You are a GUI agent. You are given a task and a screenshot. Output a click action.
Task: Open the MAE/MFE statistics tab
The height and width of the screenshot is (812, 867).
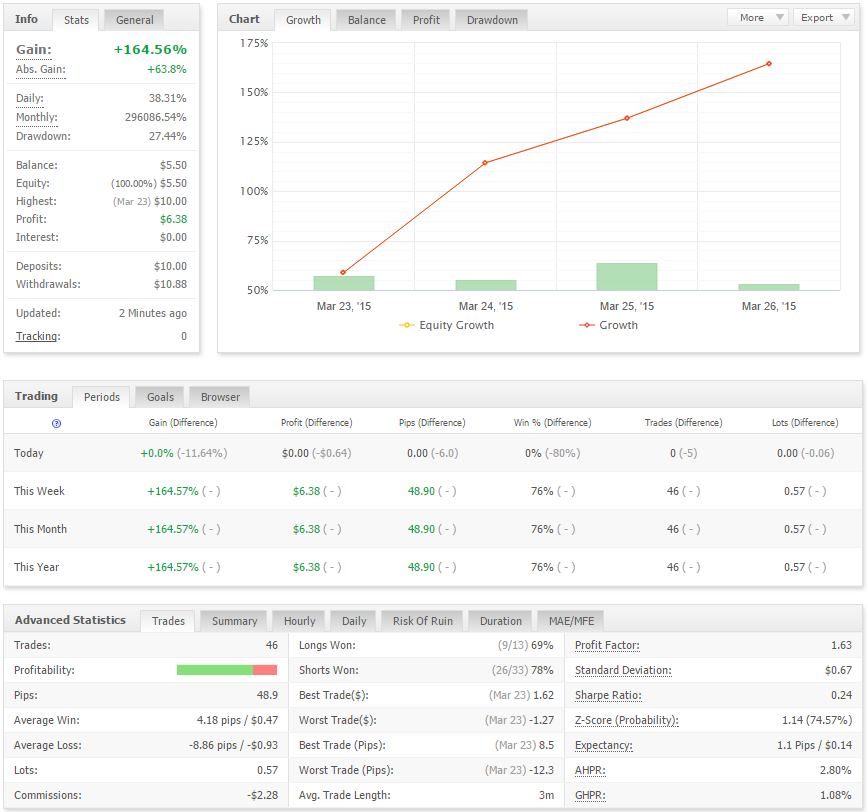(x=571, y=621)
